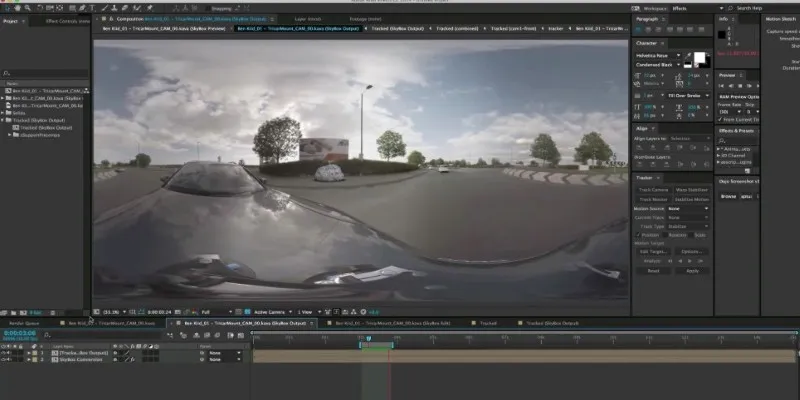The width and height of the screenshot is (800, 400).
Task: Click Track Motion button
Action: (653, 199)
